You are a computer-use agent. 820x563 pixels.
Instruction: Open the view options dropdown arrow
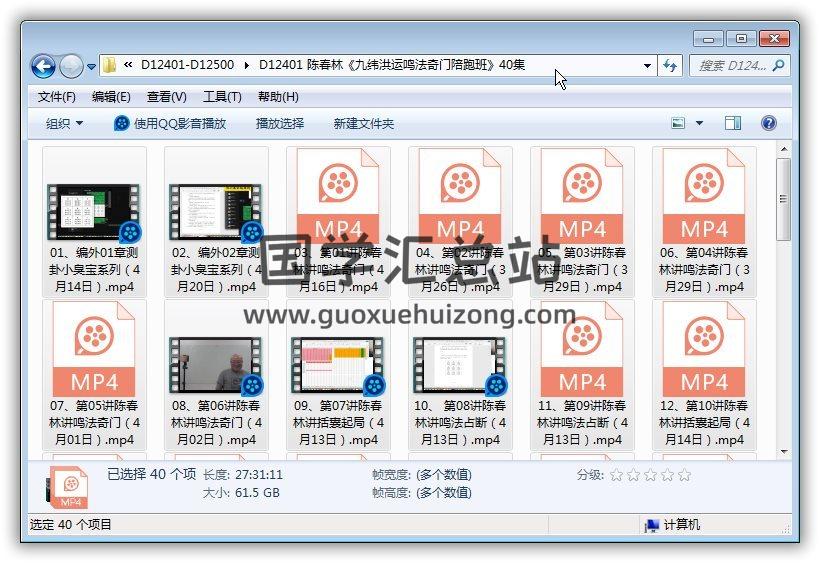point(699,123)
